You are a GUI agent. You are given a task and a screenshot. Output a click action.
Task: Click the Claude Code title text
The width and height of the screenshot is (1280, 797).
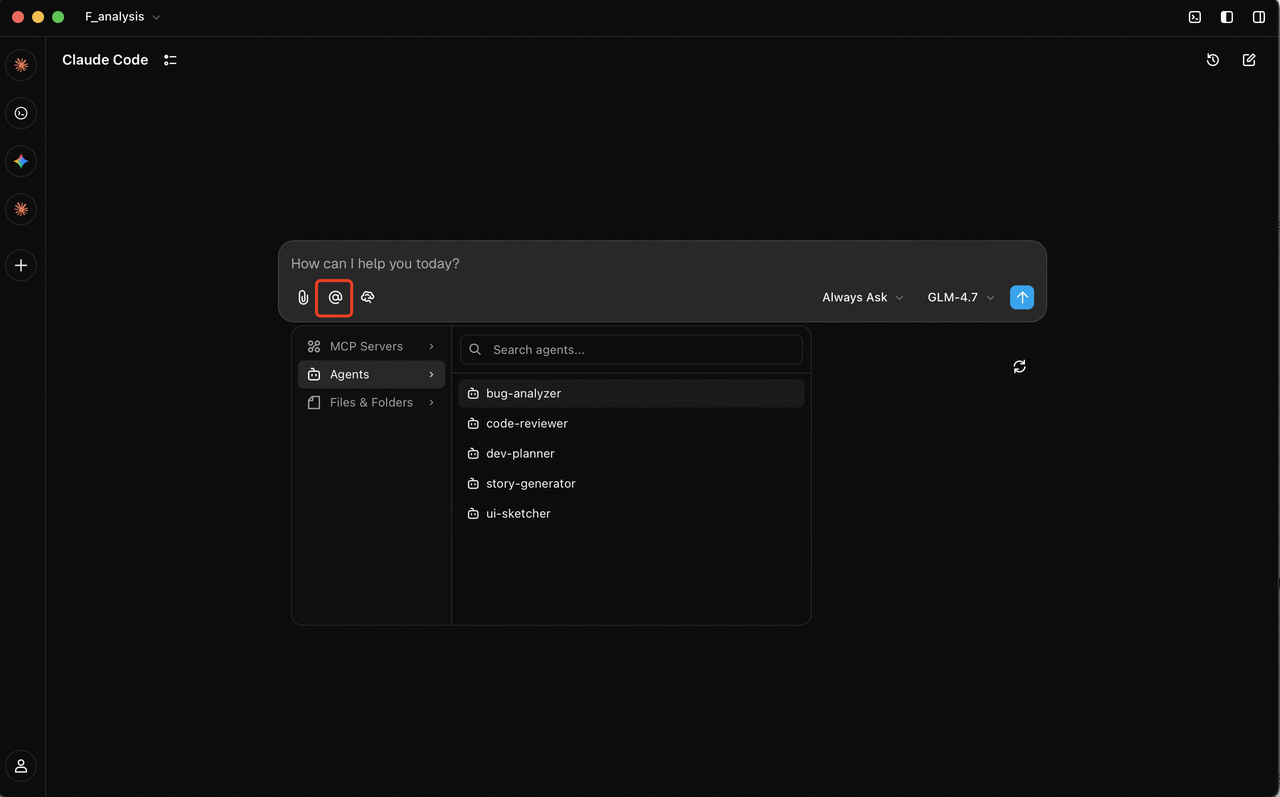(x=105, y=60)
